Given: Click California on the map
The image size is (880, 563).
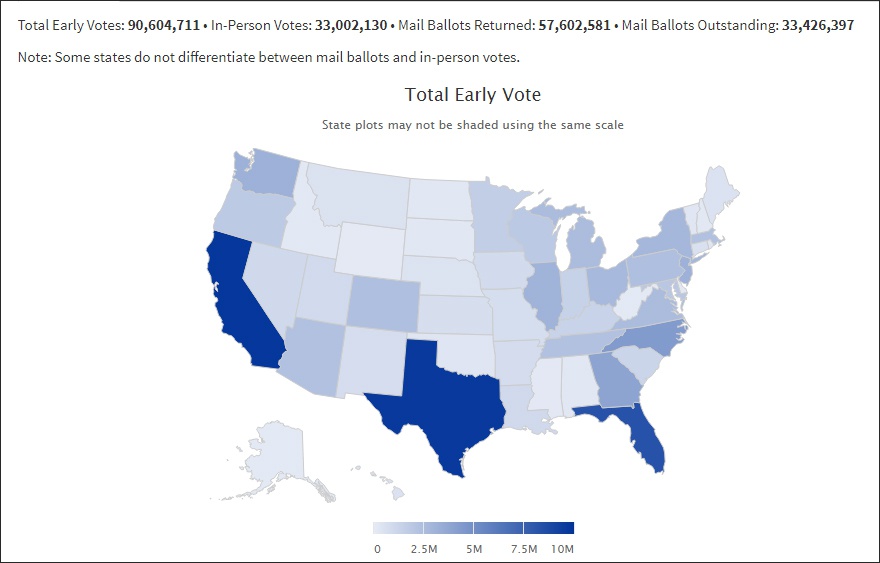Looking at the screenshot, I should (x=239, y=303).
